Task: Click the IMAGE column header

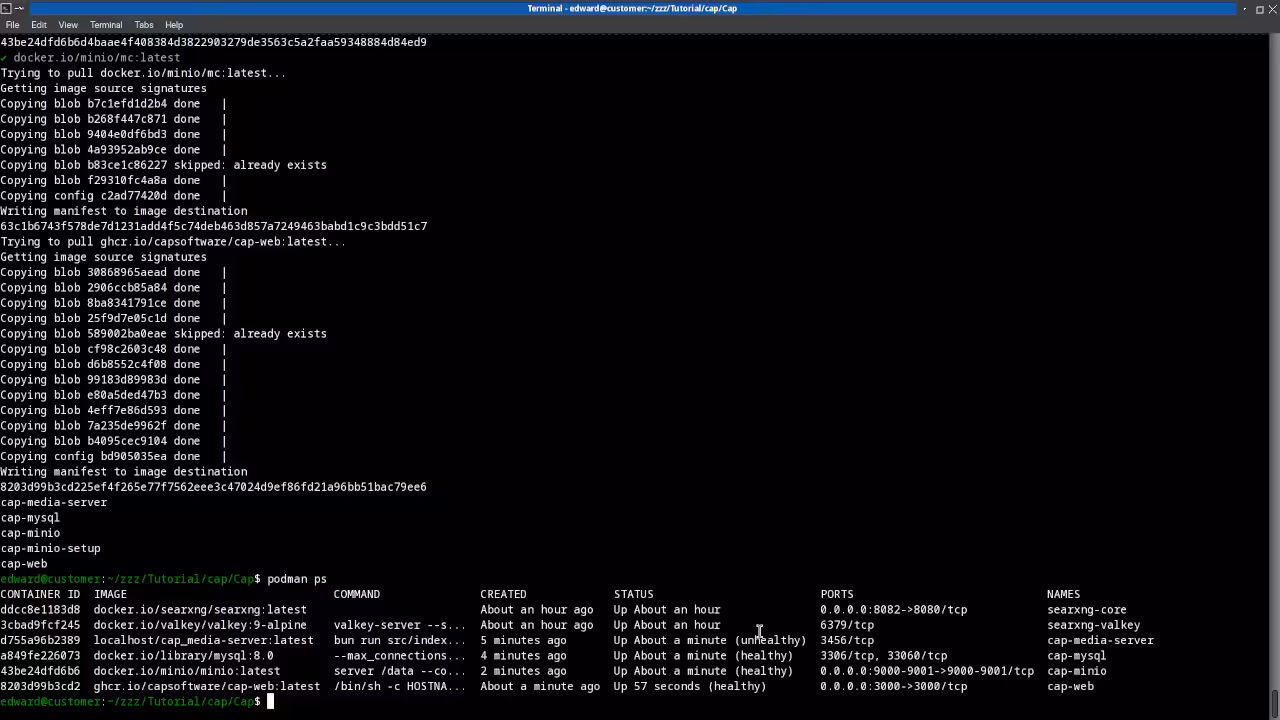Action: click(110, 594)
